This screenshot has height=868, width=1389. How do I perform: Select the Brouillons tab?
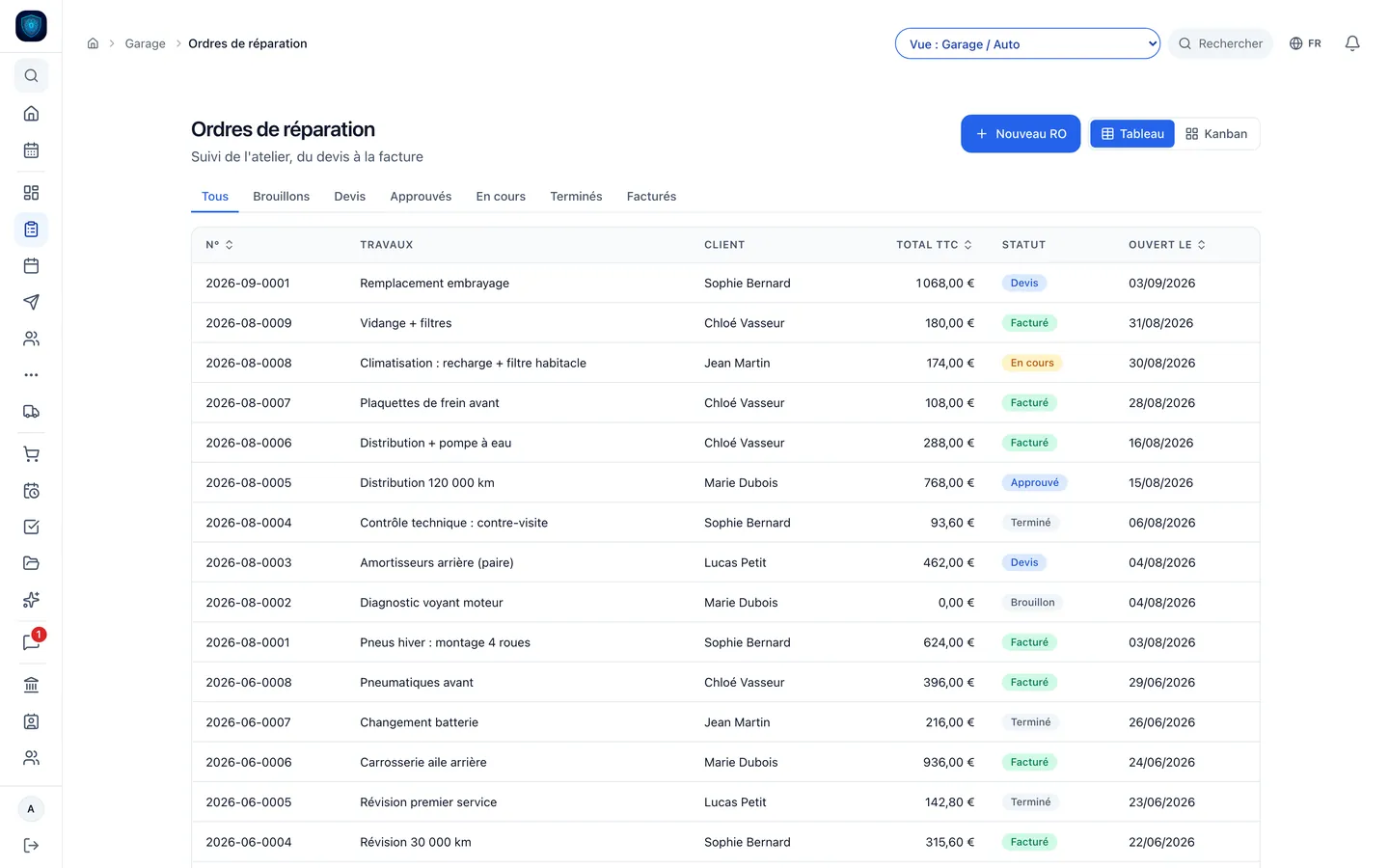point(282,196)
